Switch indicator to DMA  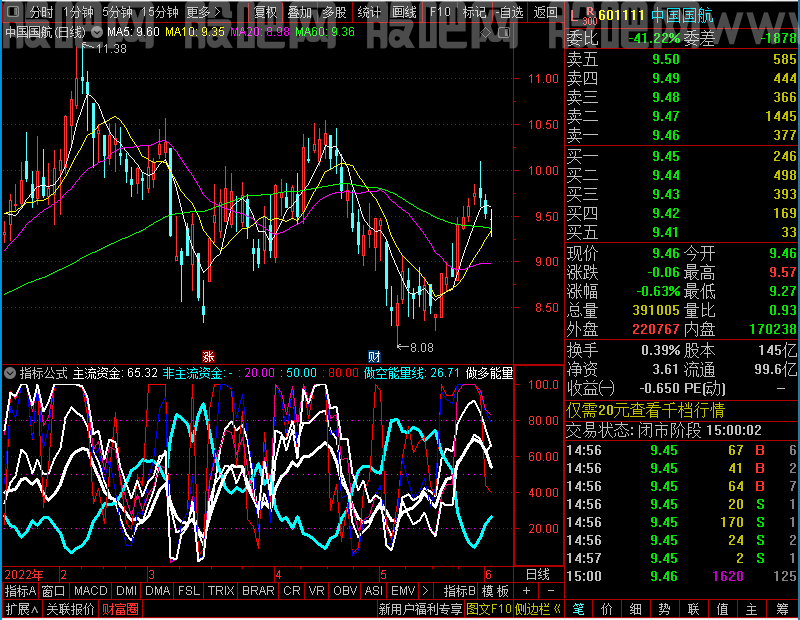click(x=157, y=590)
